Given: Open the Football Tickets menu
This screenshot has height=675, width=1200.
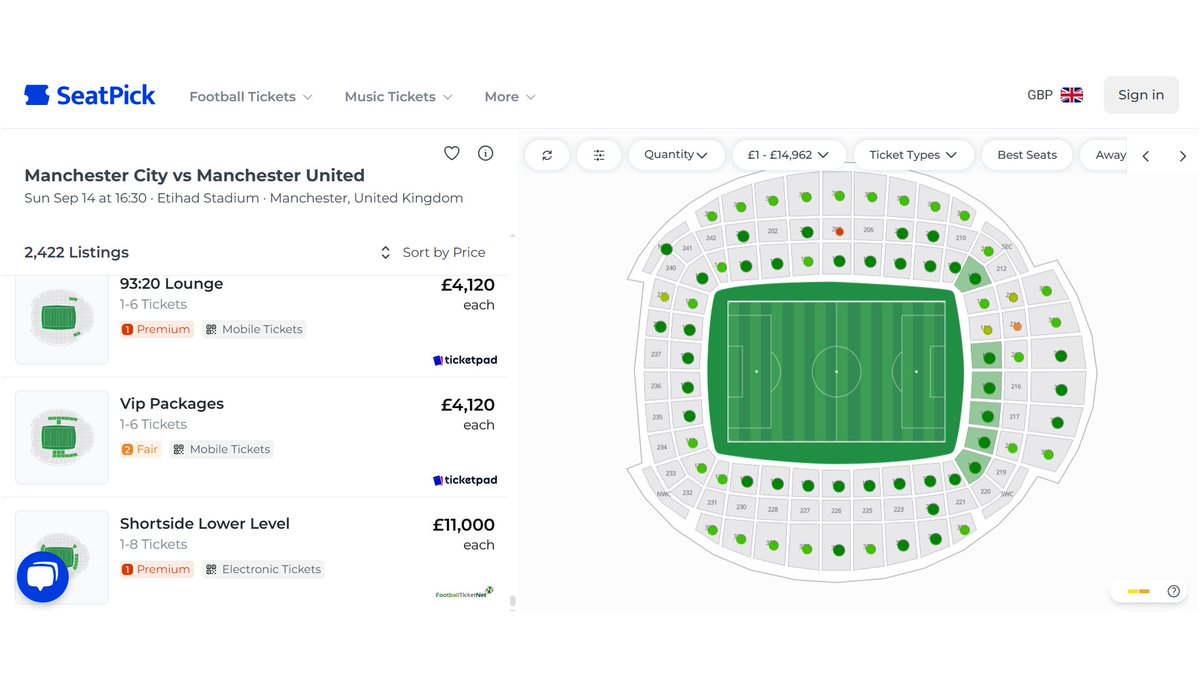Looking at the screenshot, I should (251, 97).
